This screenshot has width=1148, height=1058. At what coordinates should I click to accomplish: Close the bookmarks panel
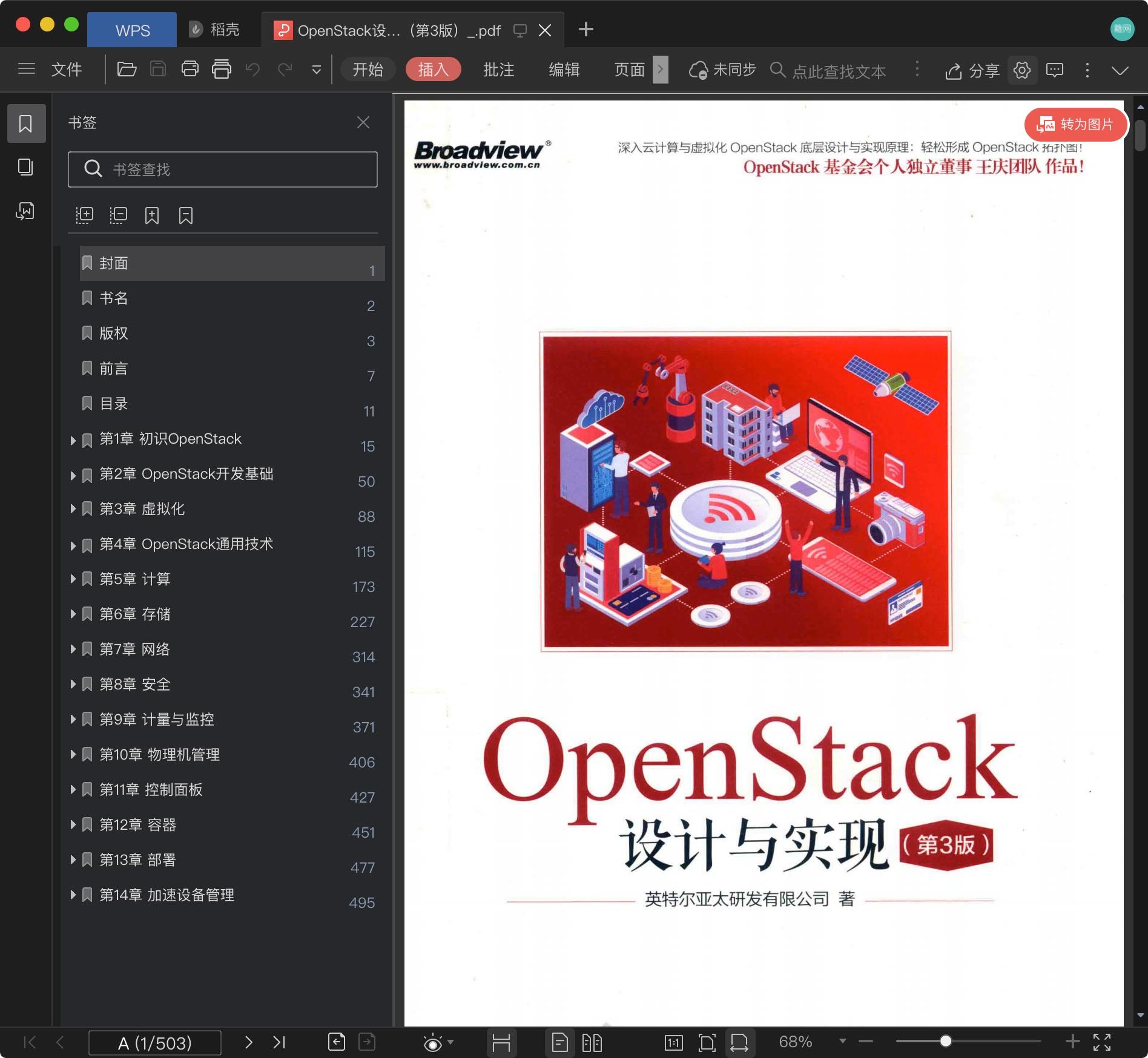pos(363,122)
